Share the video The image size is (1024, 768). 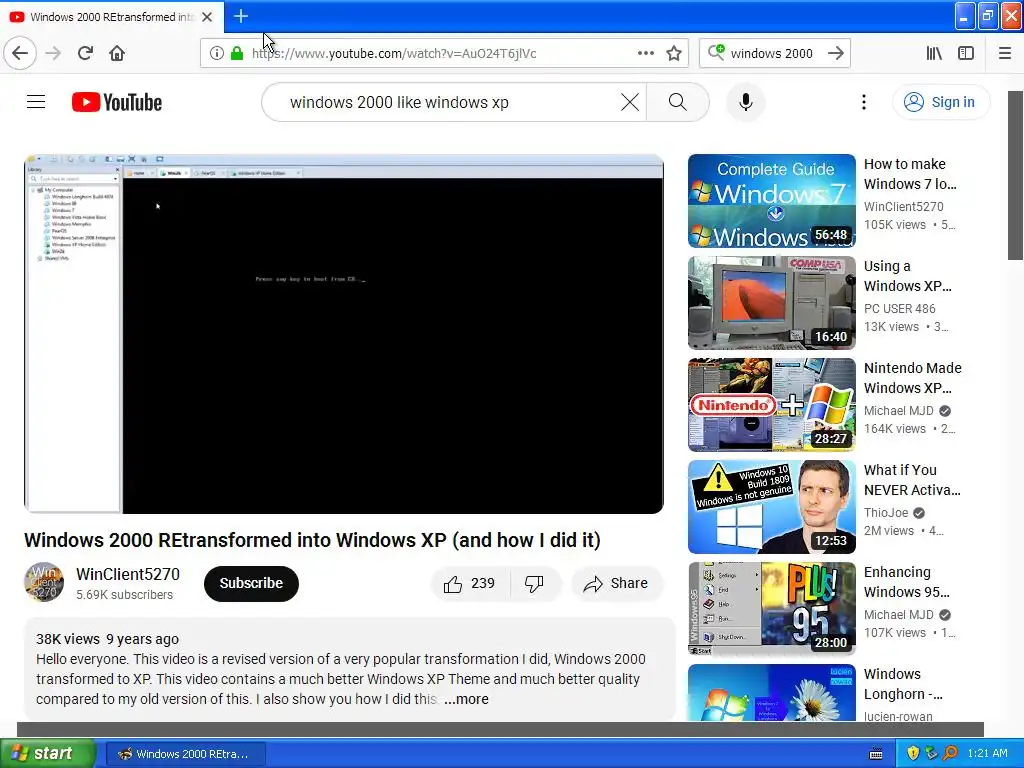(616, 583)
